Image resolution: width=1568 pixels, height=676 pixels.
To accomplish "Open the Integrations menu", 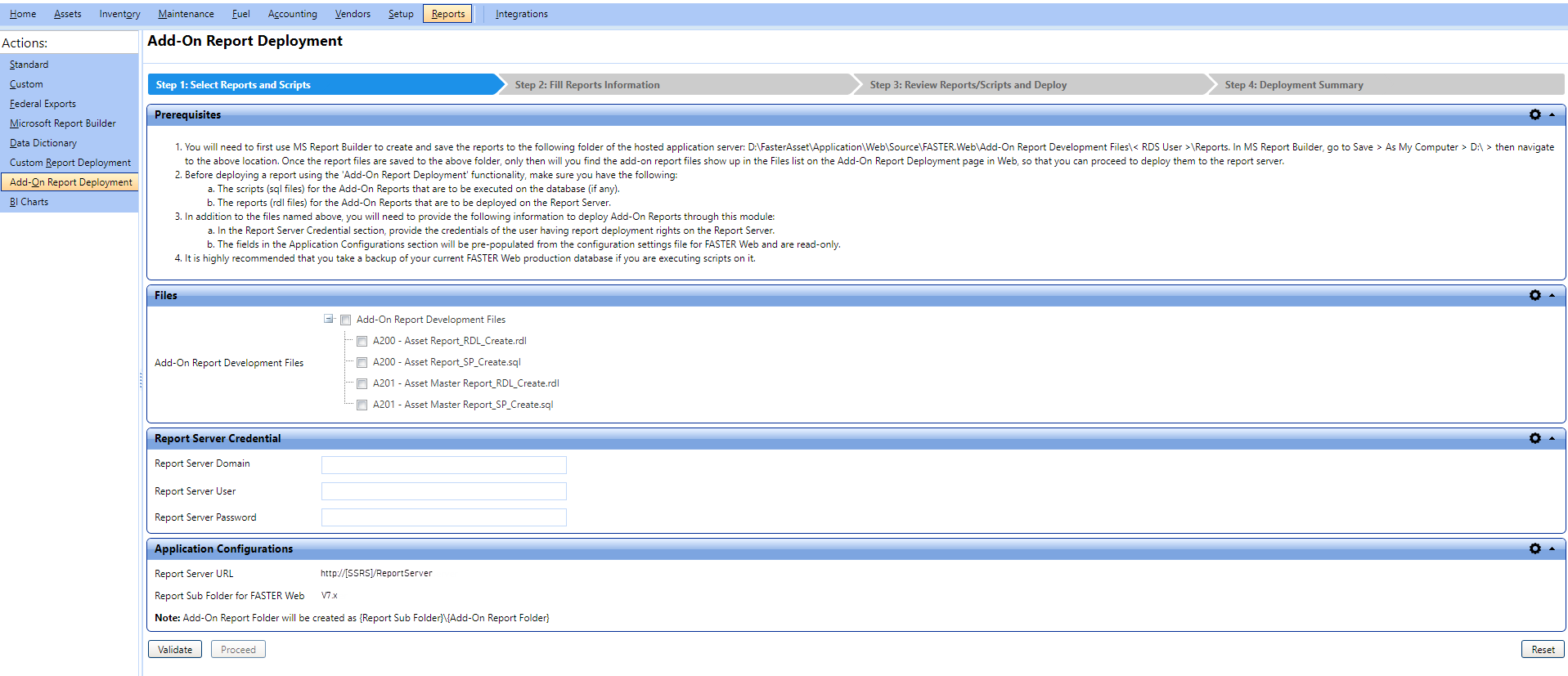I will (522, 14).
